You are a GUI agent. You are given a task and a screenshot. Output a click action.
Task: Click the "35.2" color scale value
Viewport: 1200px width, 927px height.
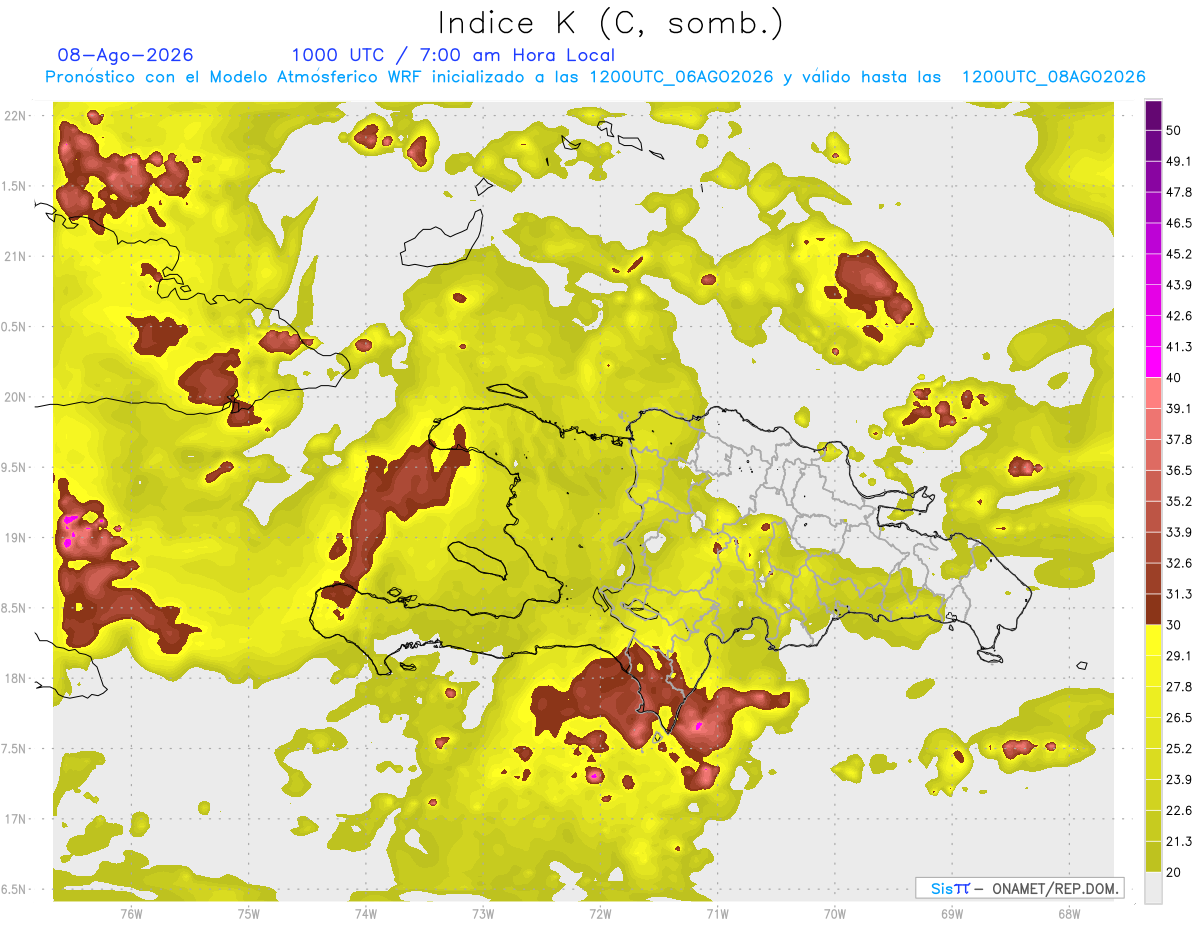pyautogui.click(x=1178, y=501)
